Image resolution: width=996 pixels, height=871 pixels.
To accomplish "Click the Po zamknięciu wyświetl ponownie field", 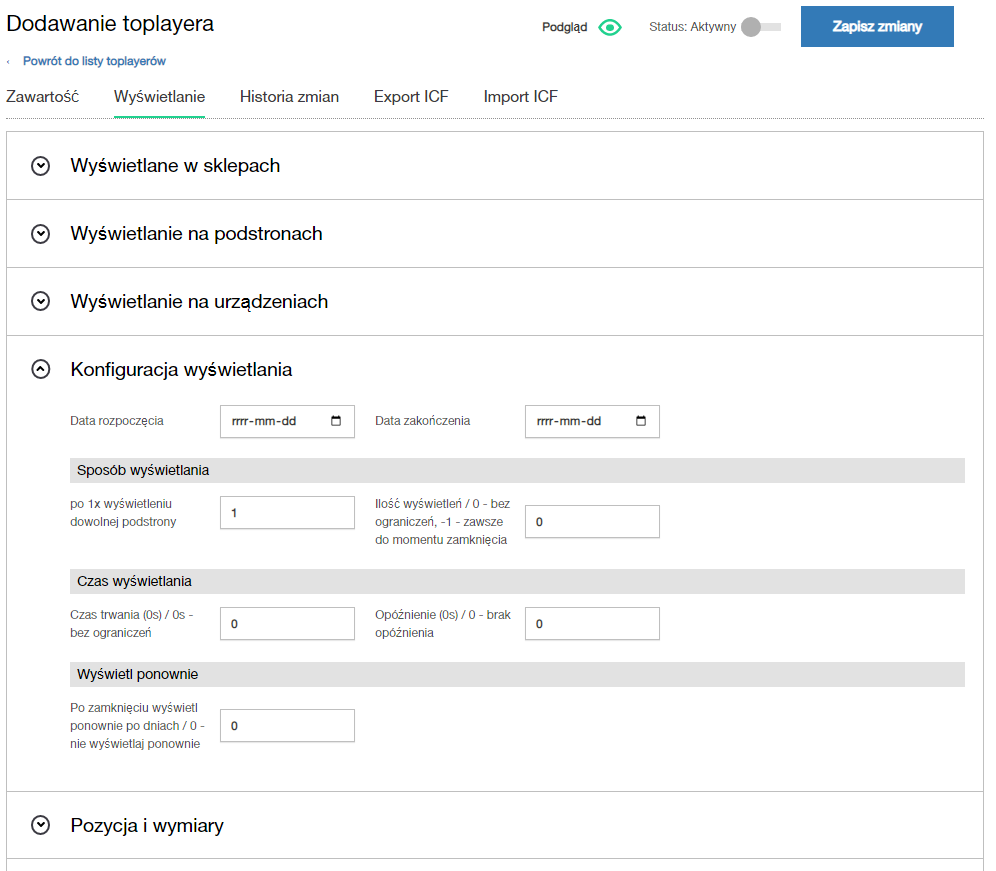I will pos(287,726).
